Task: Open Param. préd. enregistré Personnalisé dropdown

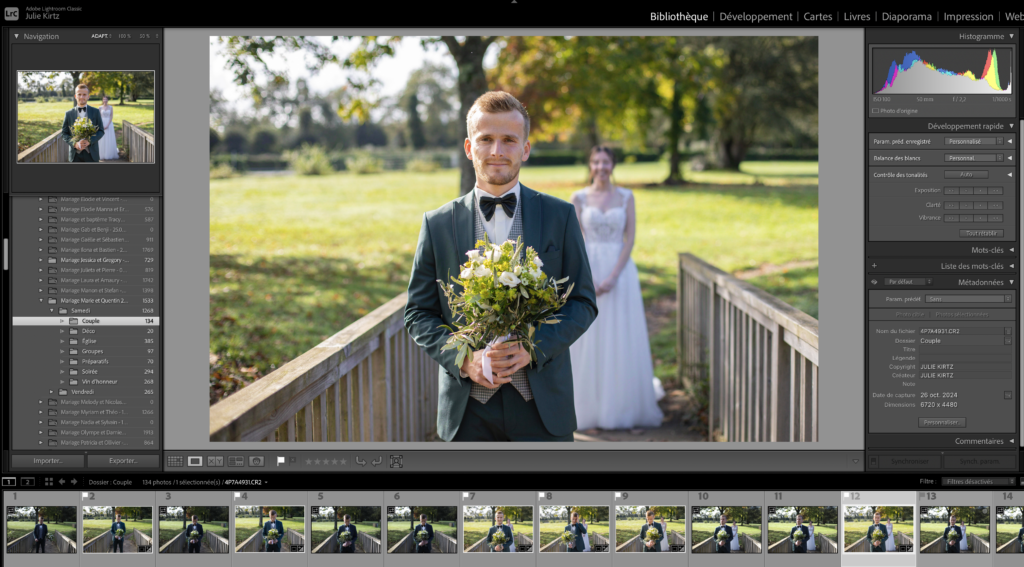Action: pyautogui.click(x=973, y=141)
